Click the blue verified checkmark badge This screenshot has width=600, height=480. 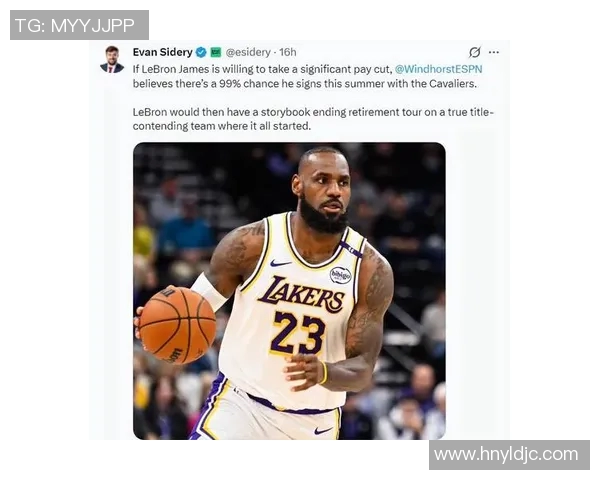[201, 52]
